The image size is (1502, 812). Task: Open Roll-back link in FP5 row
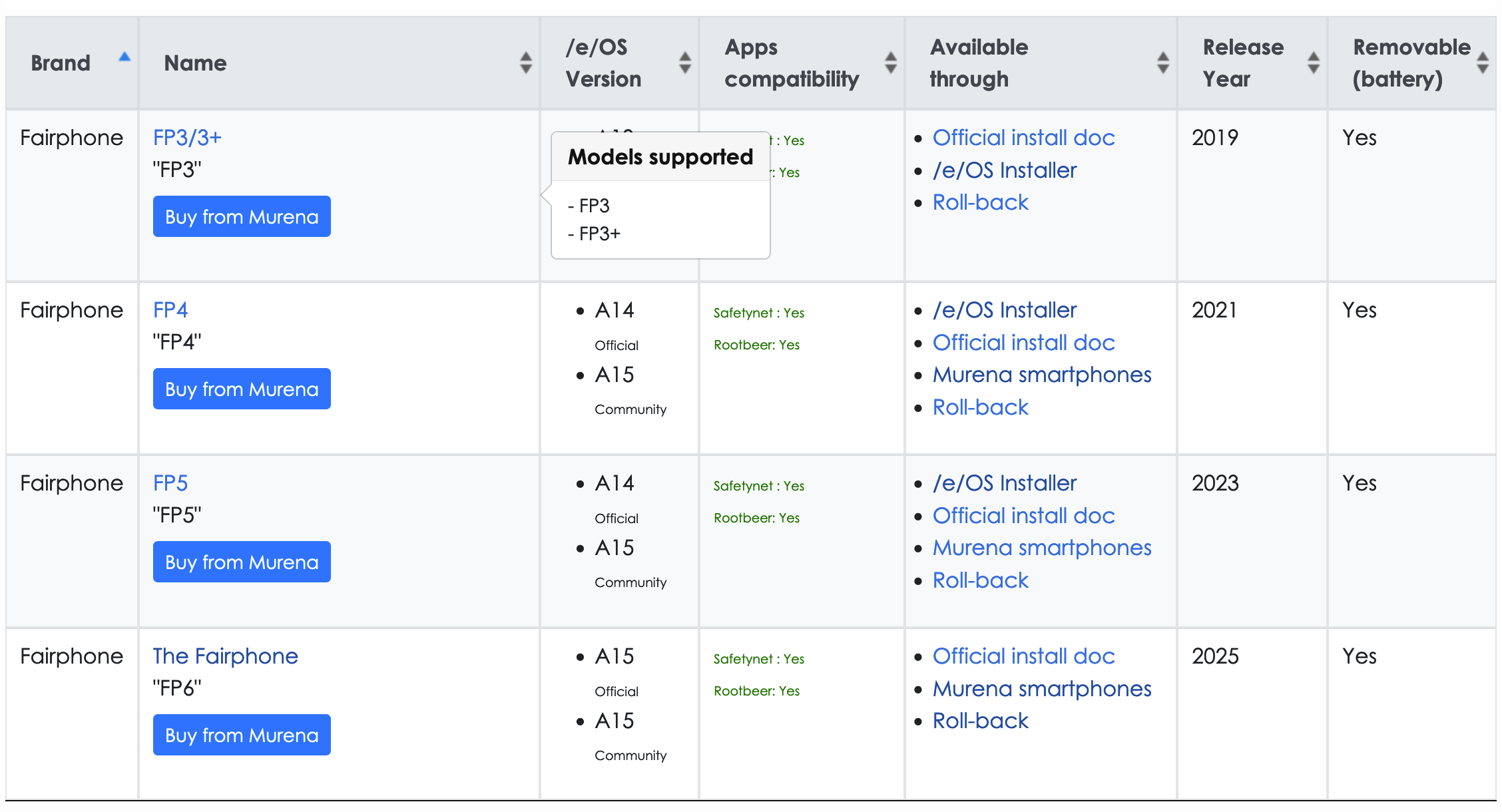pos(981,580)
